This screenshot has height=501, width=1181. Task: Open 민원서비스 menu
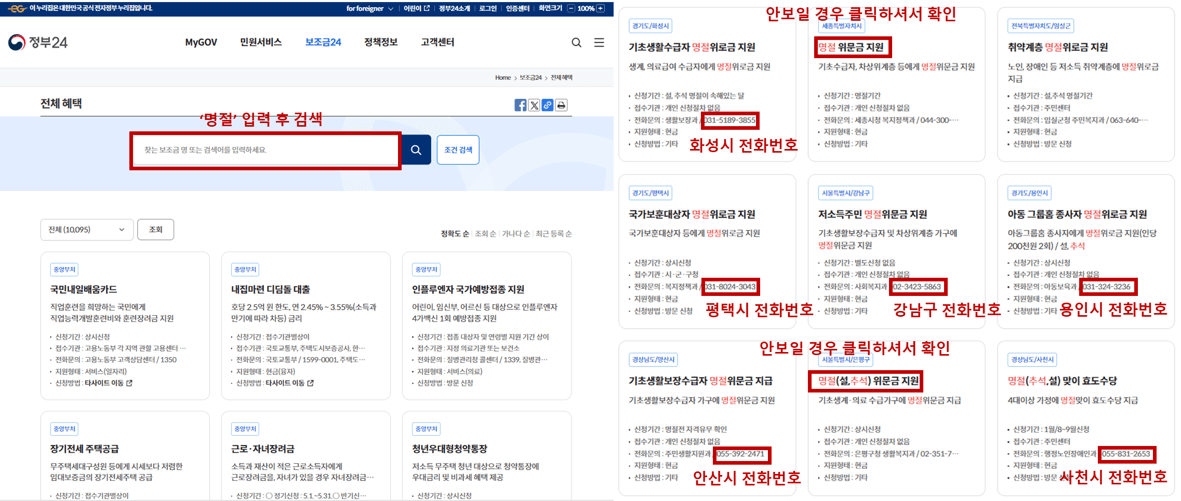(261, 43)
